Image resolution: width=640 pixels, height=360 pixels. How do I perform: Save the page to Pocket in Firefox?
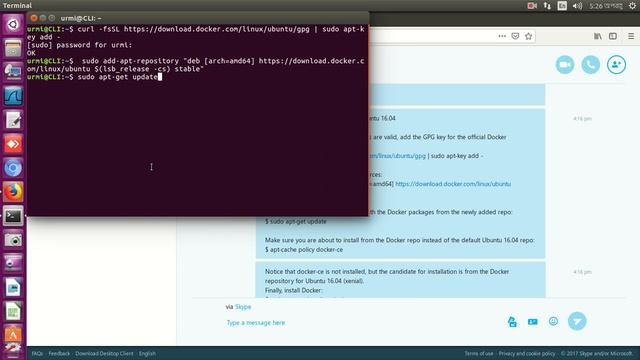point(516,36)
